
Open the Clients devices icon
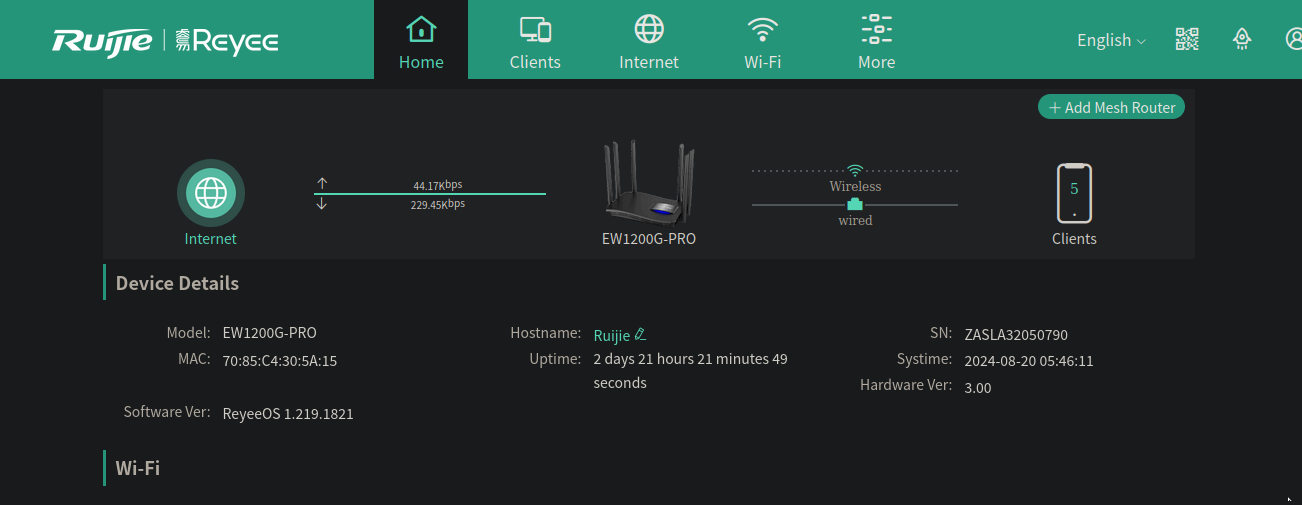(x=535, y=29)
